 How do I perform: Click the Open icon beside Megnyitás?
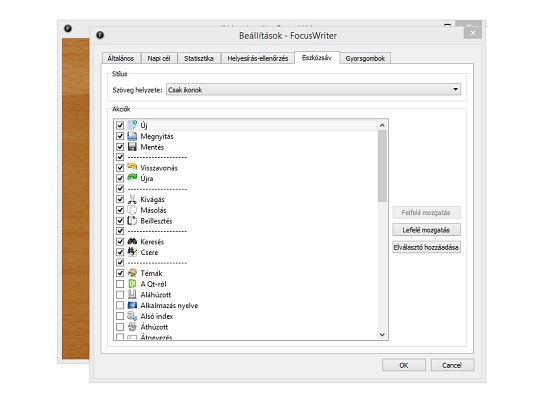point(132,136)
